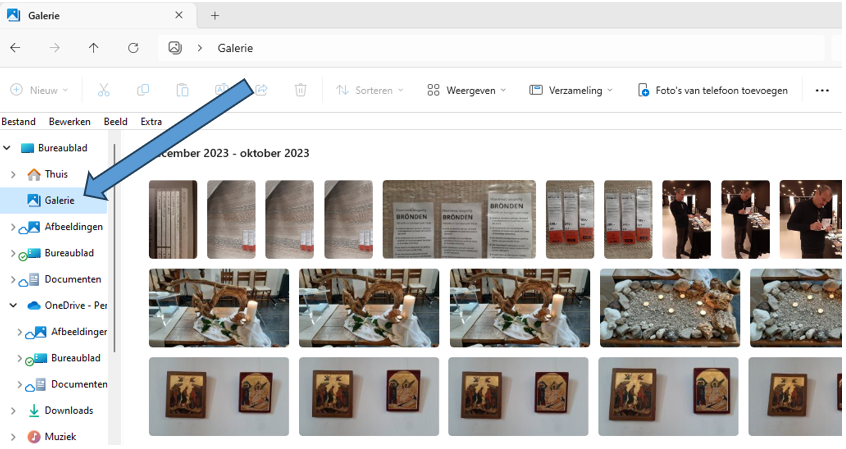Image resolution: width=846 pixels, height=449 pixels.
Task: Open the Weergeven dropdown menu
Action: [x=466, y=90]
